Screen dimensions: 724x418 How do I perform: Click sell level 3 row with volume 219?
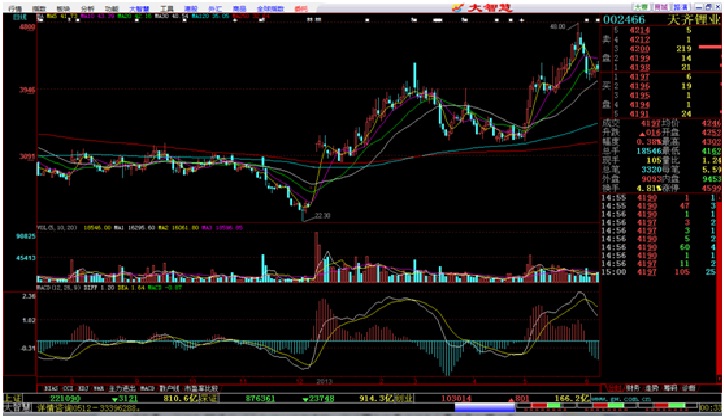tap(661, 48)
